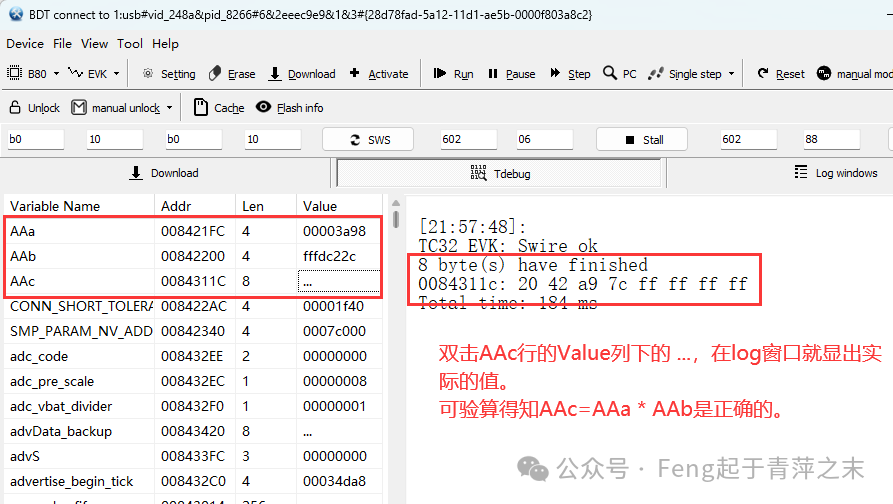The height and width of the screenshot is (504, 893).
Task: Open the File menu
Action: pos(62,44)
